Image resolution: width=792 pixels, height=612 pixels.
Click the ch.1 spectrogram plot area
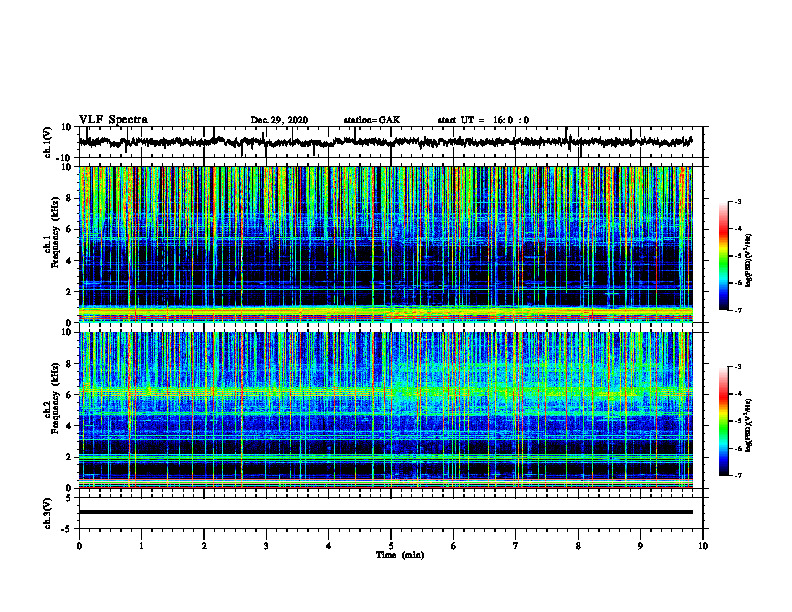(x=385, y=244)
